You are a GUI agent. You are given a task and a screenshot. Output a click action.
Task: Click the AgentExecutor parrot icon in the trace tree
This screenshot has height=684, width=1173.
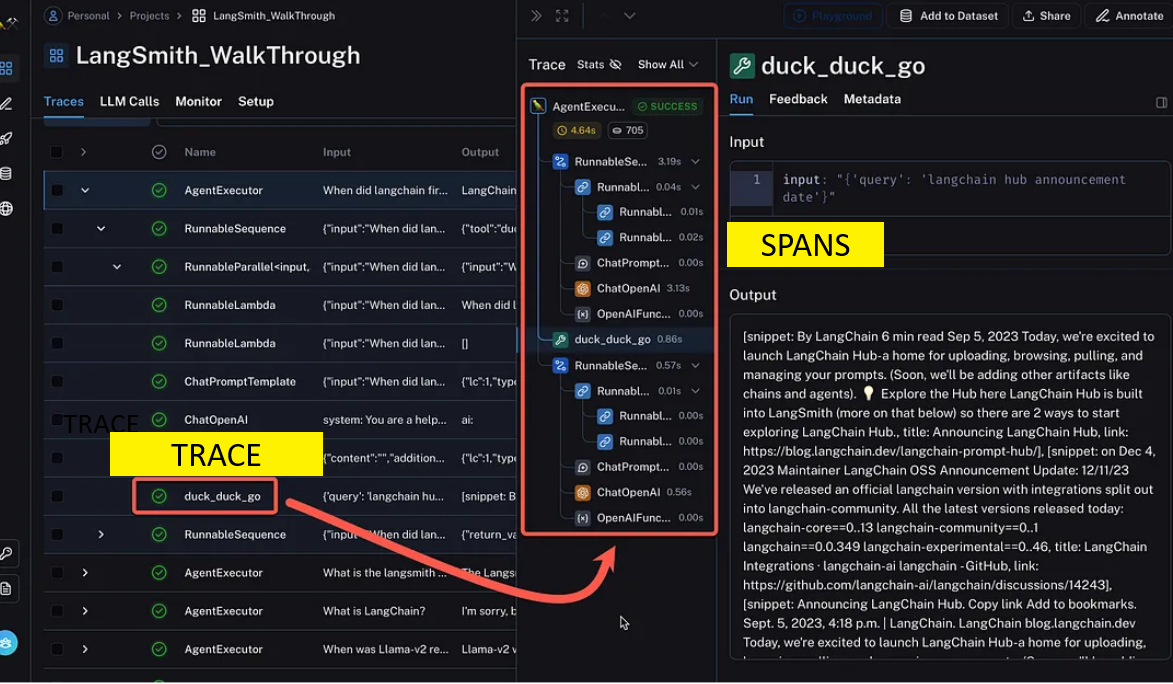(x=538, y=106)
